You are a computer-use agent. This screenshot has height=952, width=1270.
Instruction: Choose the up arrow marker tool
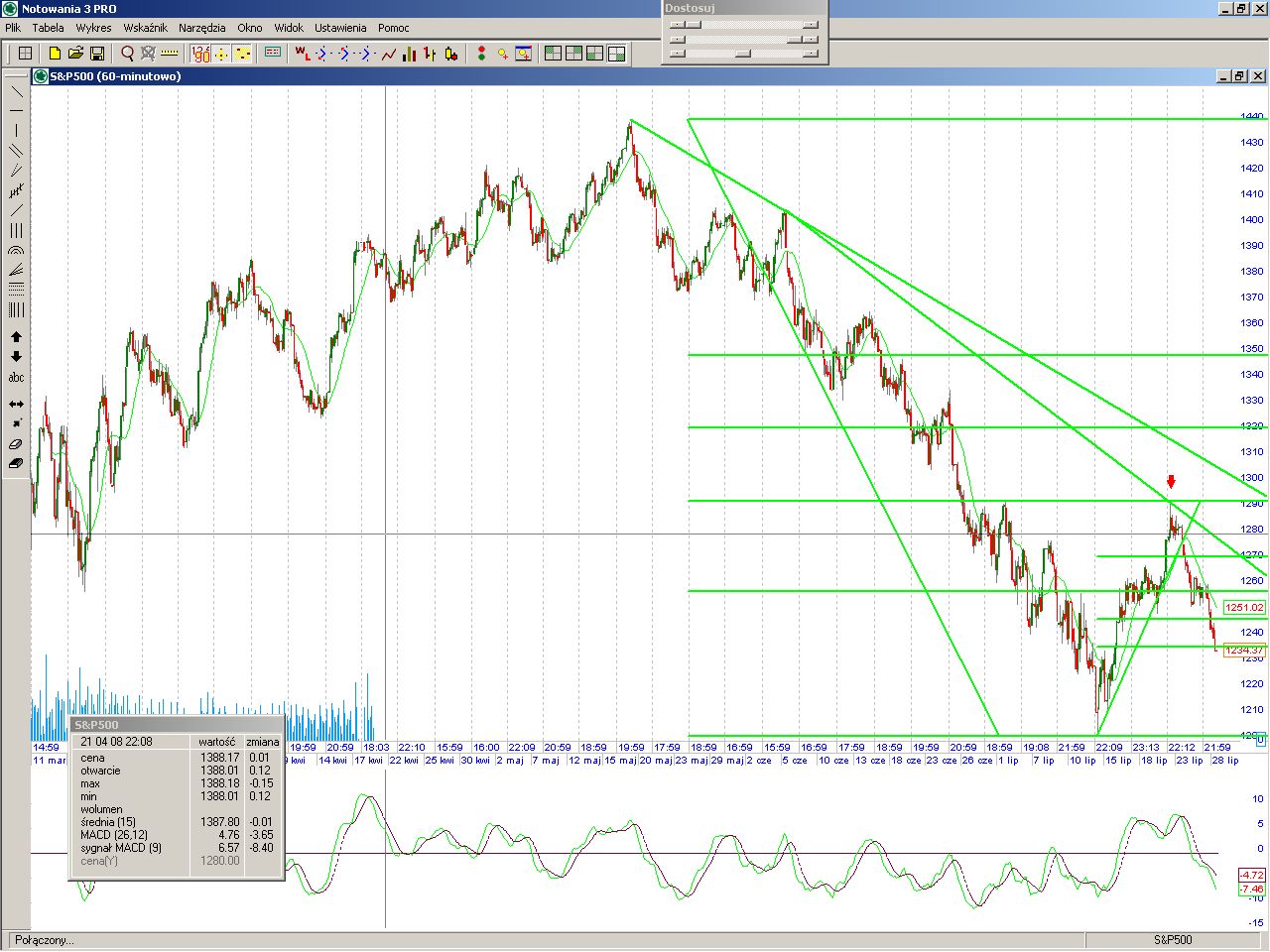[x=16, y=337]
